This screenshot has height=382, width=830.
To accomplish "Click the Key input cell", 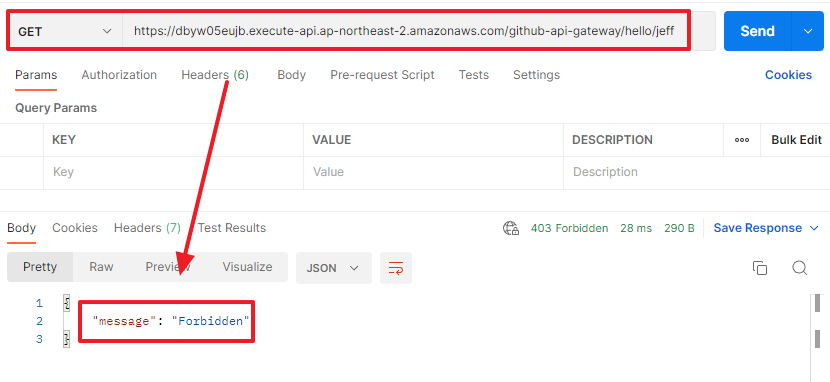I will 174,172.
